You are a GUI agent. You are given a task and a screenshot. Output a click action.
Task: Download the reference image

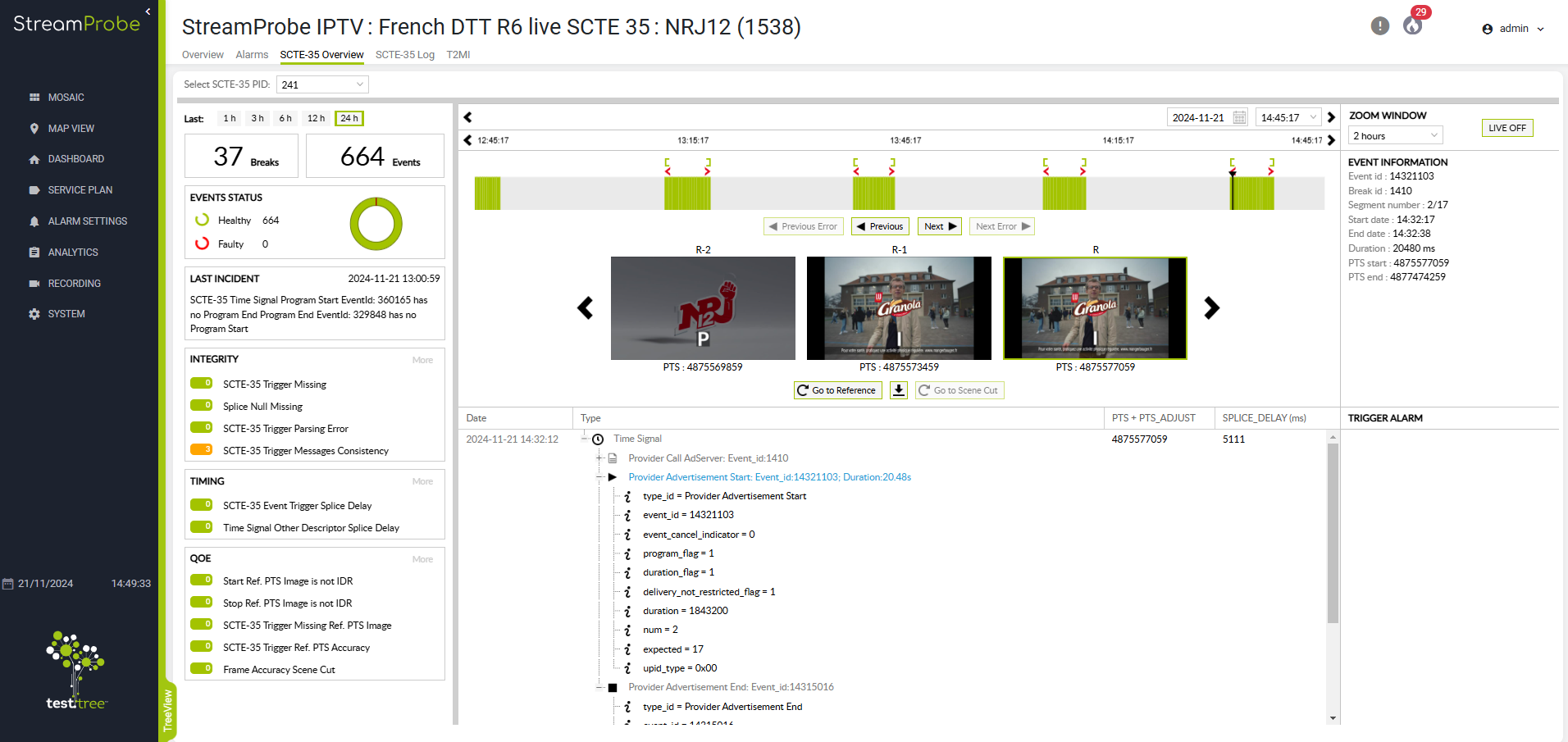(x=899, y=390)
